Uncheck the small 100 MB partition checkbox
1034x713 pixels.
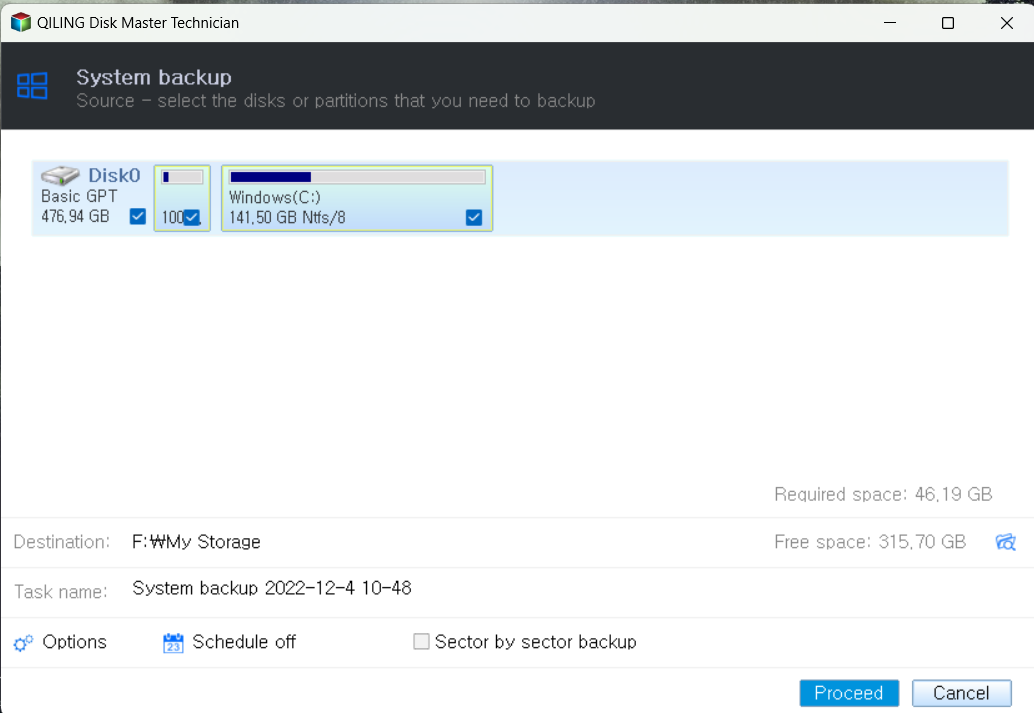[x=191, y=218]
